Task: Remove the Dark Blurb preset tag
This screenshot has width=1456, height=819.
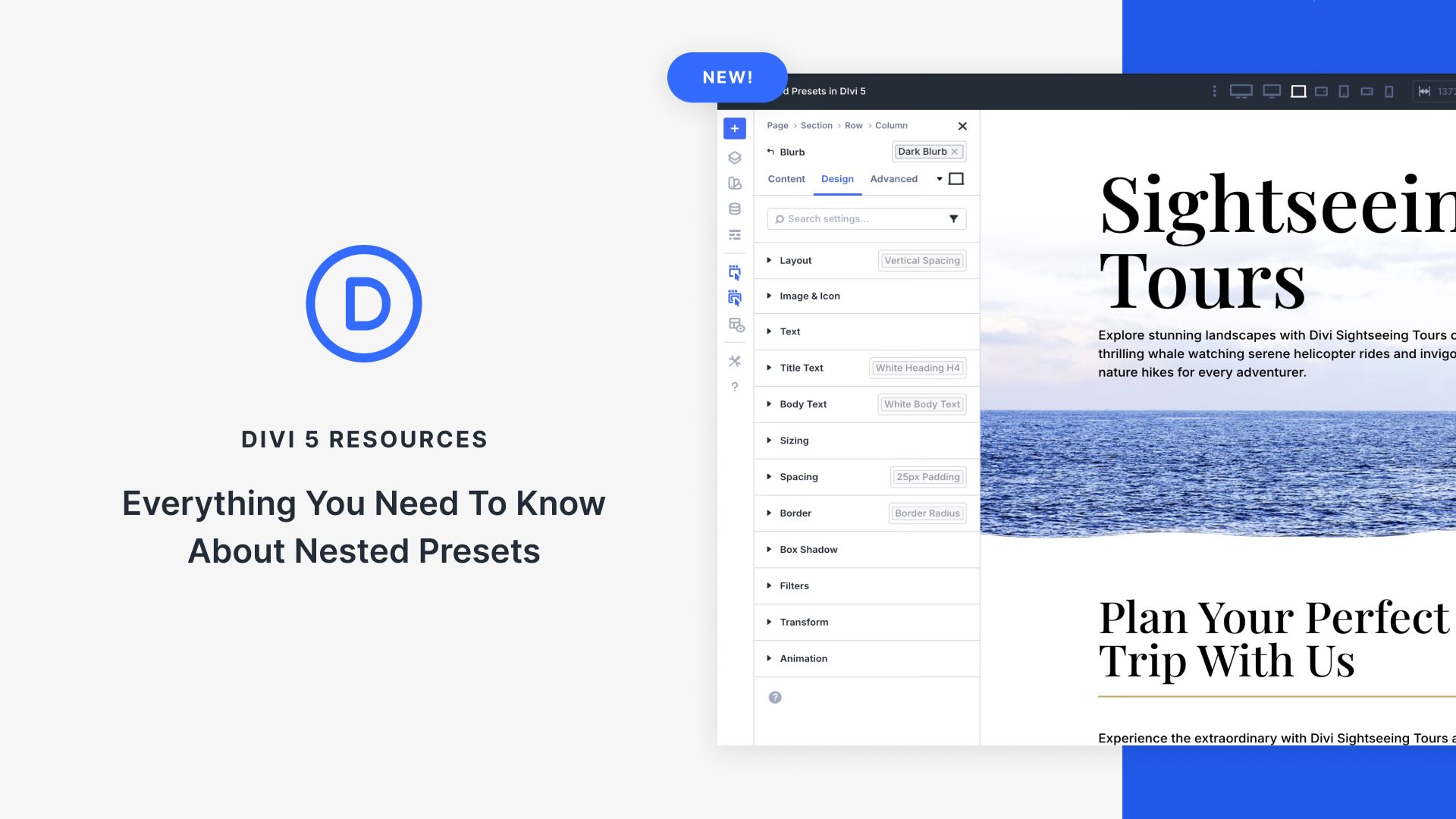Action: click(955, 152)
